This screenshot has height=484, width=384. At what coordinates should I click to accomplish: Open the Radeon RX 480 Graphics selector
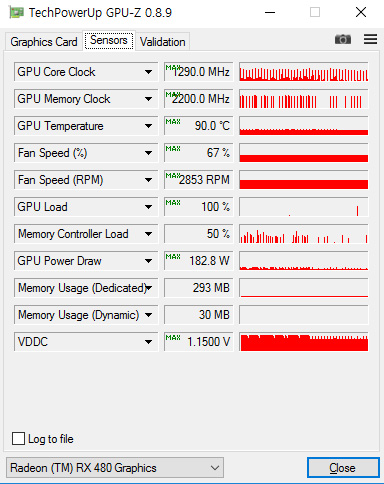(115, 468)
